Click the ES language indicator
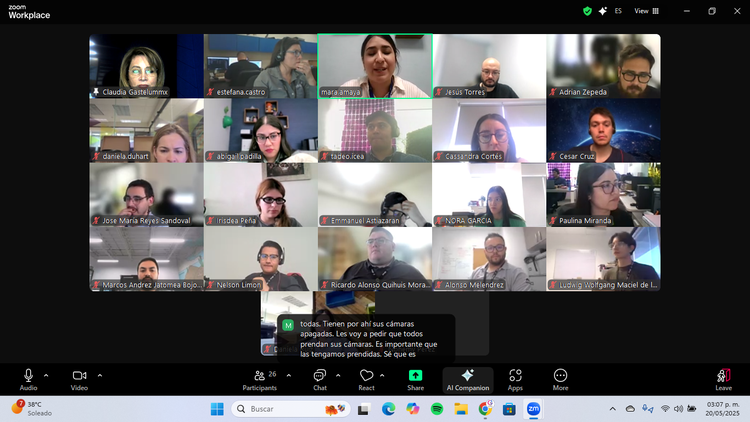This screenshot has width=750, height=422. point(618,11)
